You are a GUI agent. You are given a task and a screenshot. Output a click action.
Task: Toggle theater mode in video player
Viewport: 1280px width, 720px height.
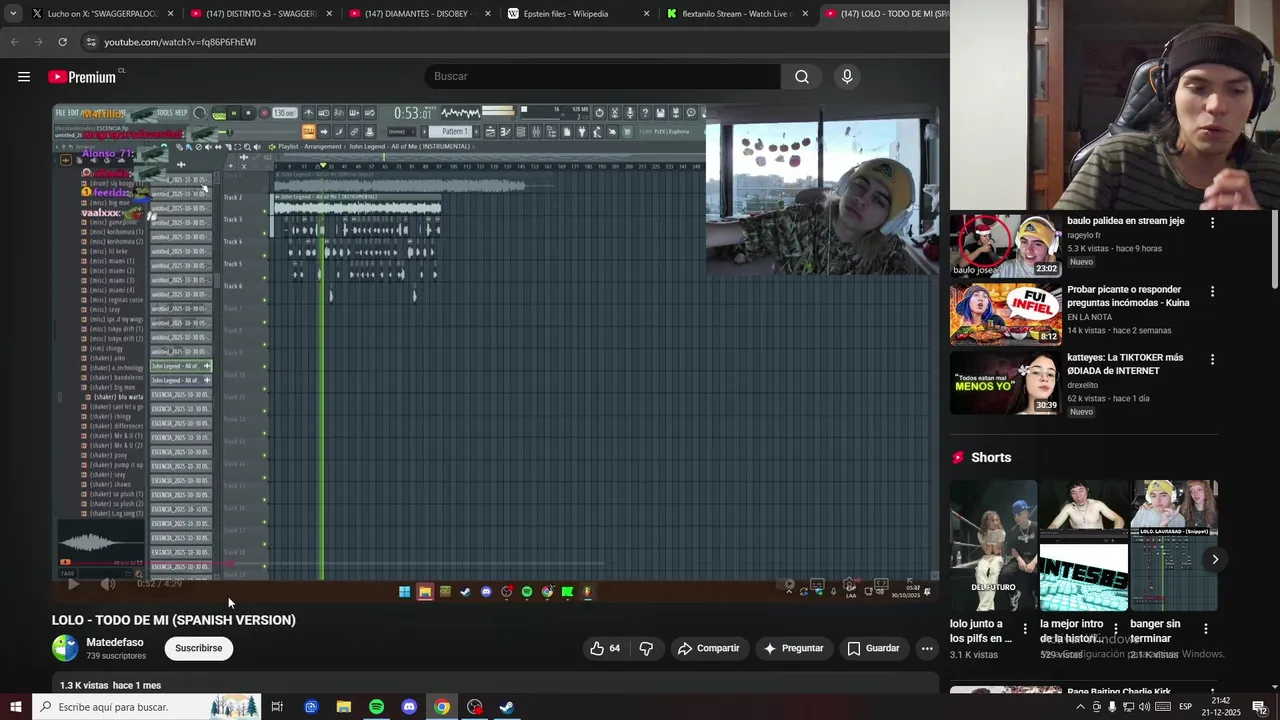(881, 584)
